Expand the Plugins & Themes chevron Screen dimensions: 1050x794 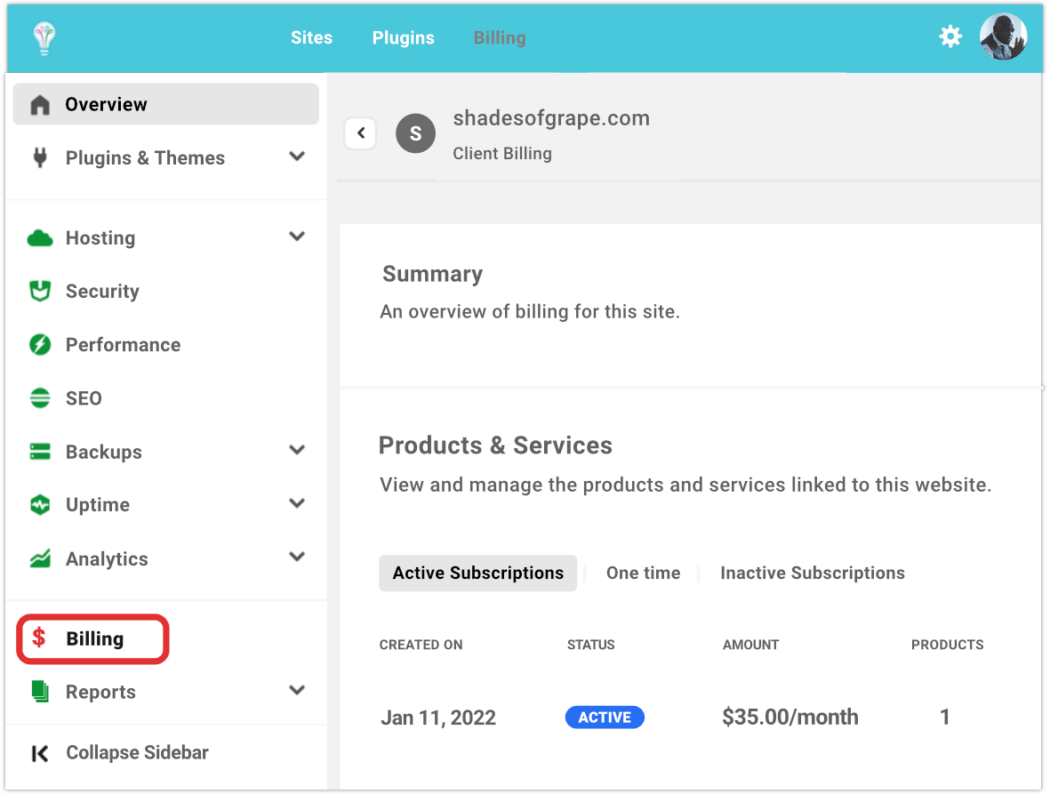click(x=297, y=157)
